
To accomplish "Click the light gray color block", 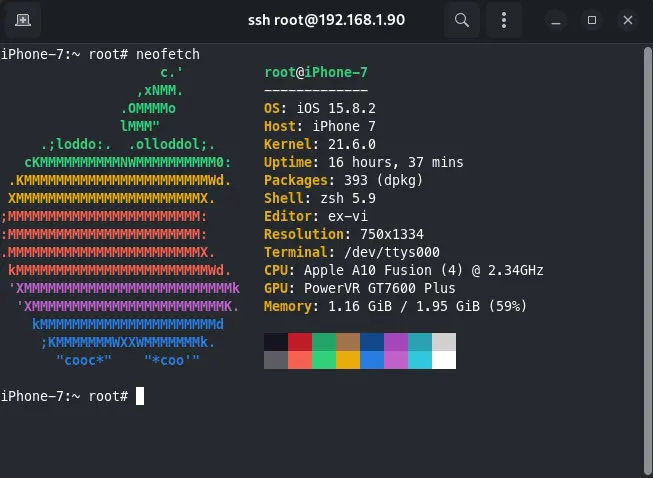I will (444, 342).
